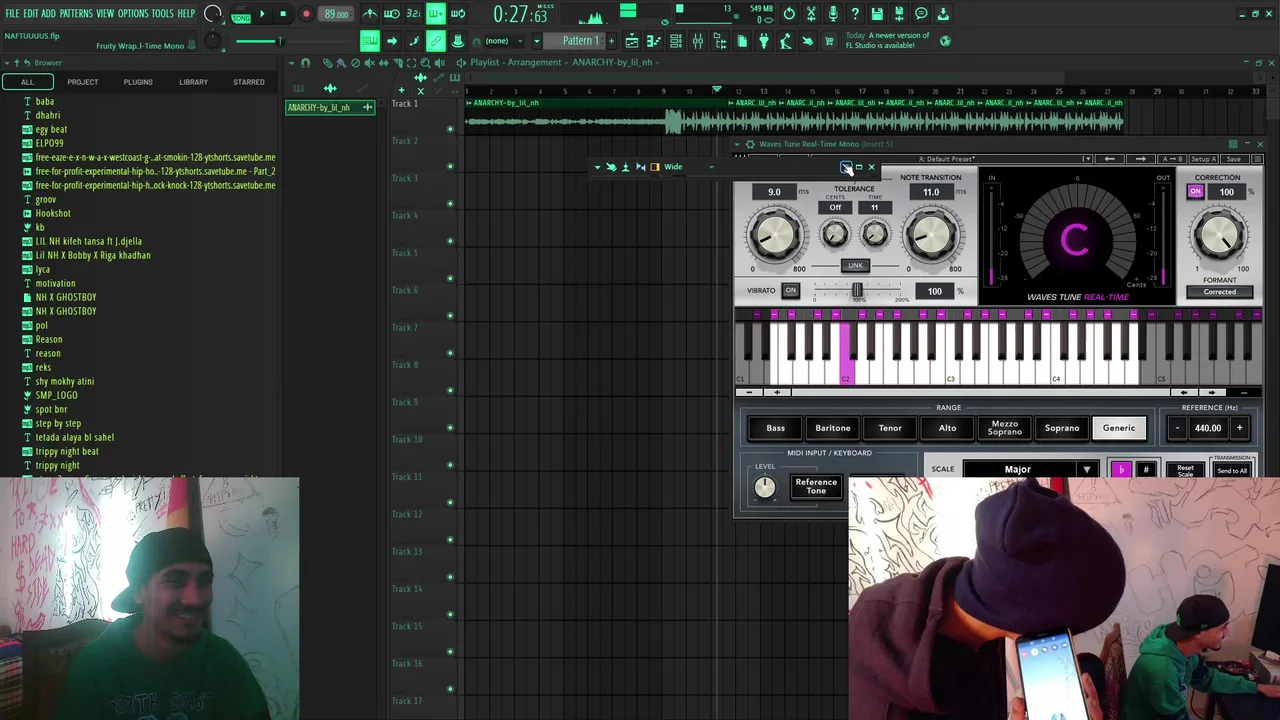Open the audio editor scissors icon
Image resolution: width=1280 pixels, height=720 pixels.
click(x=811, y=14)
